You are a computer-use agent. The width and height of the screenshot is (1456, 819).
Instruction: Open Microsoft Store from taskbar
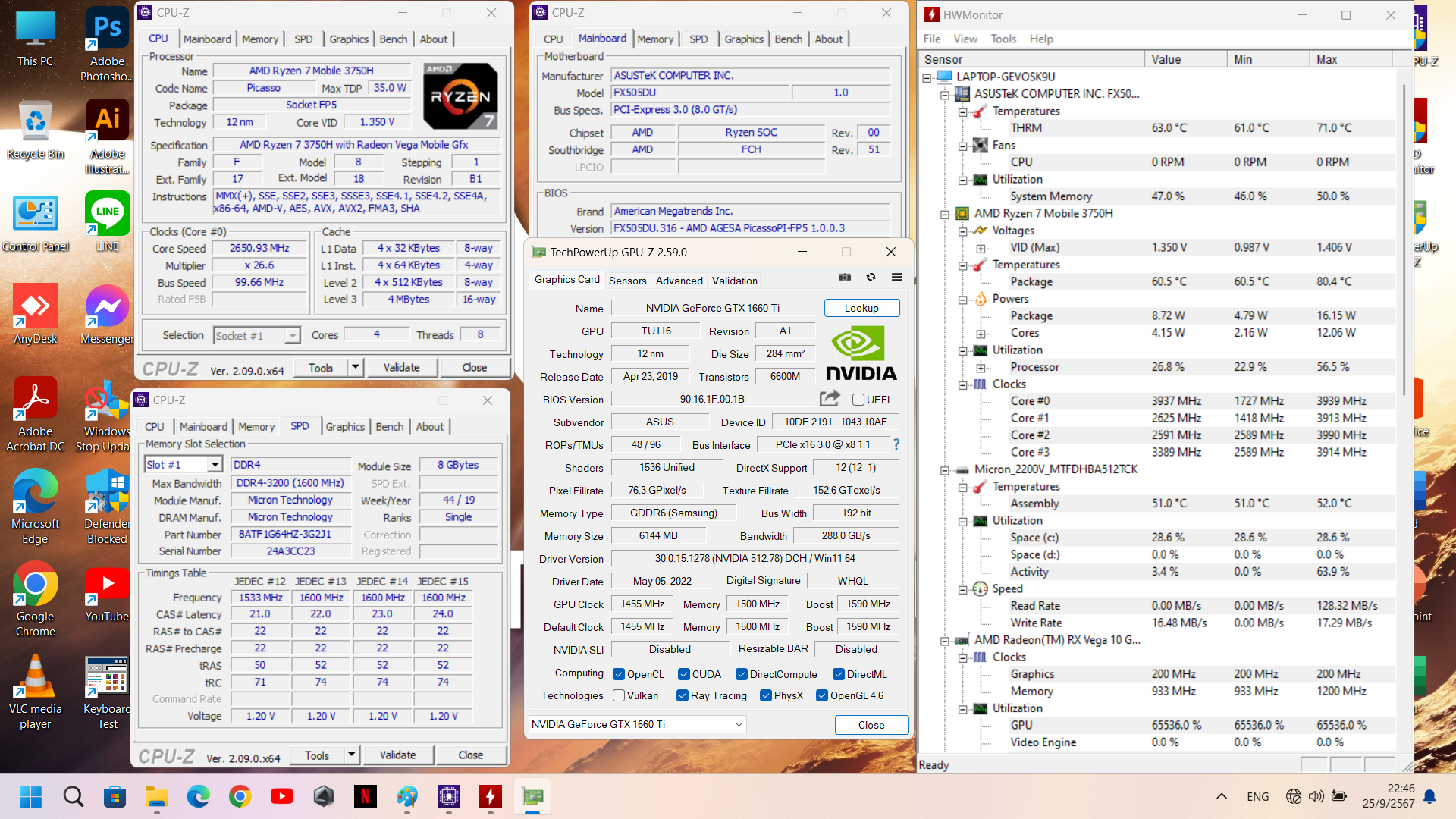[115, 796]
